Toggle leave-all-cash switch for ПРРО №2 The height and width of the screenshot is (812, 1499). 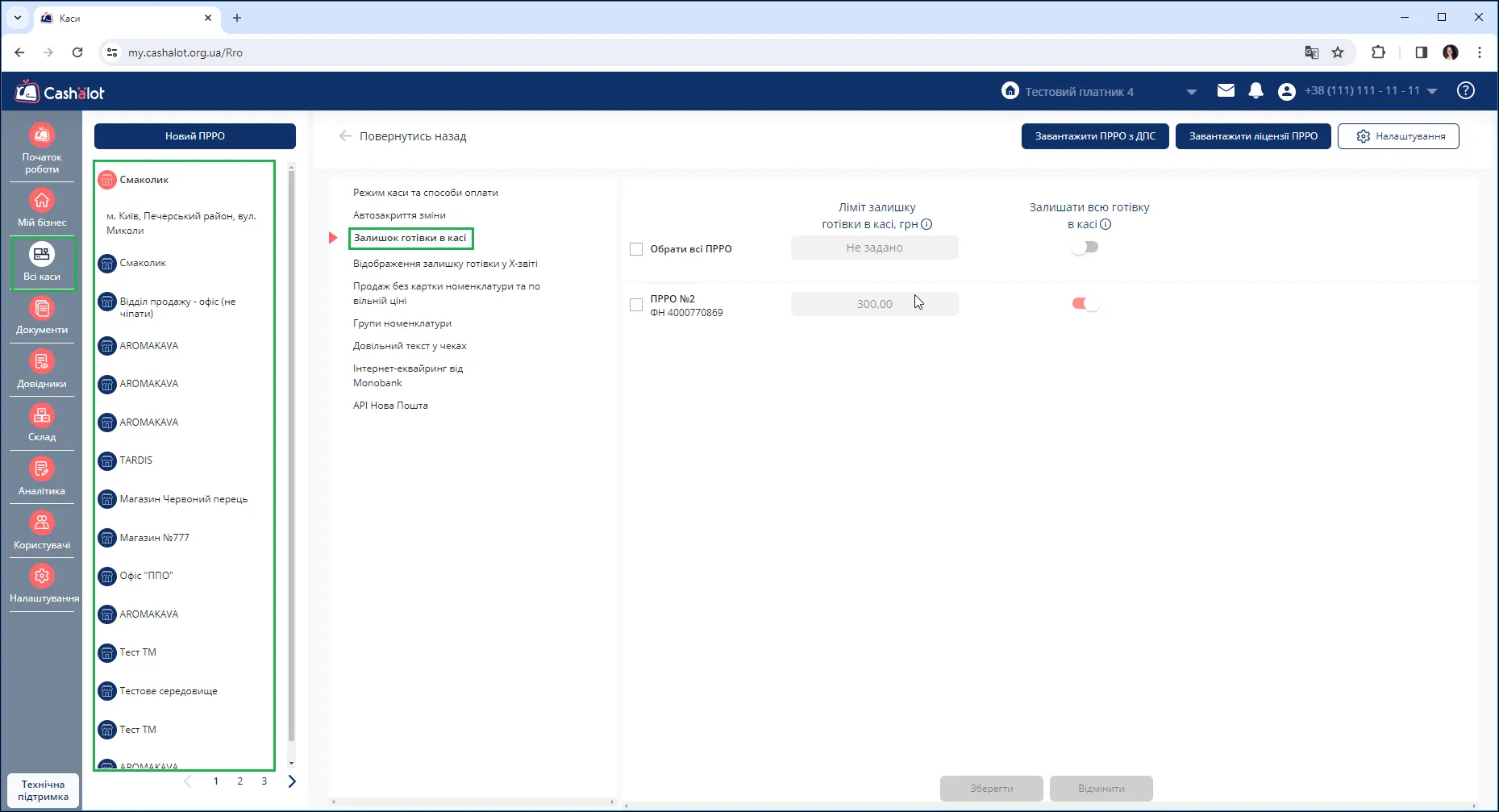(x=1085, y=304)
